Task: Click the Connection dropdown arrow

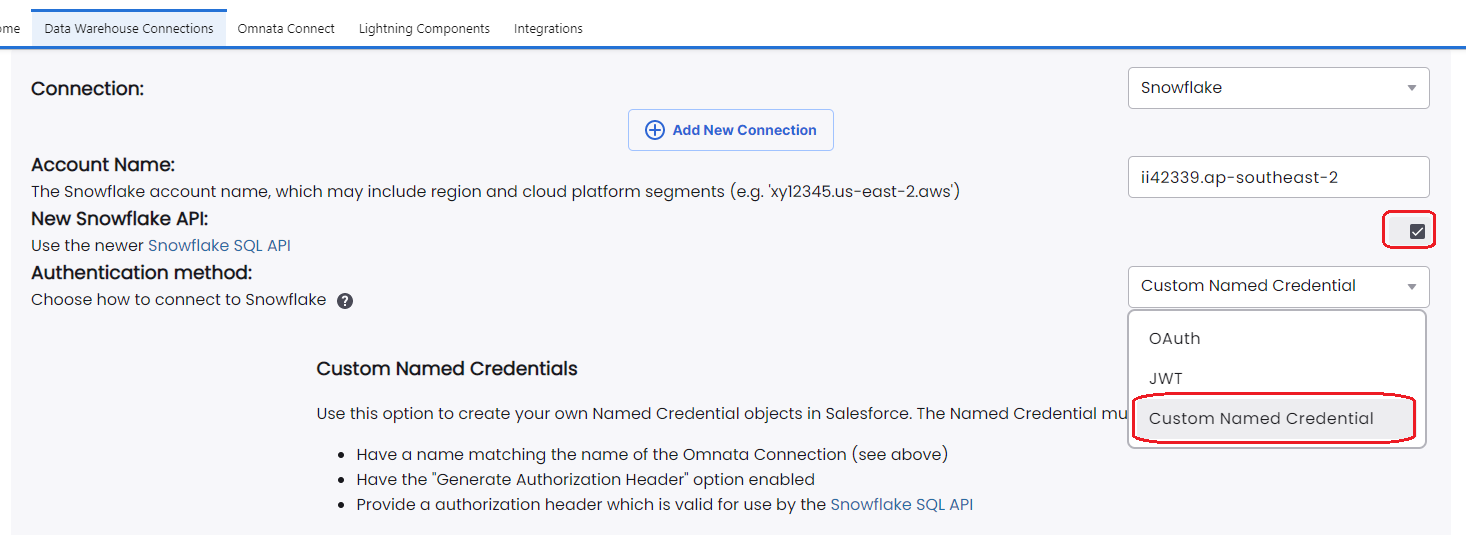Action: point(1411,88)
